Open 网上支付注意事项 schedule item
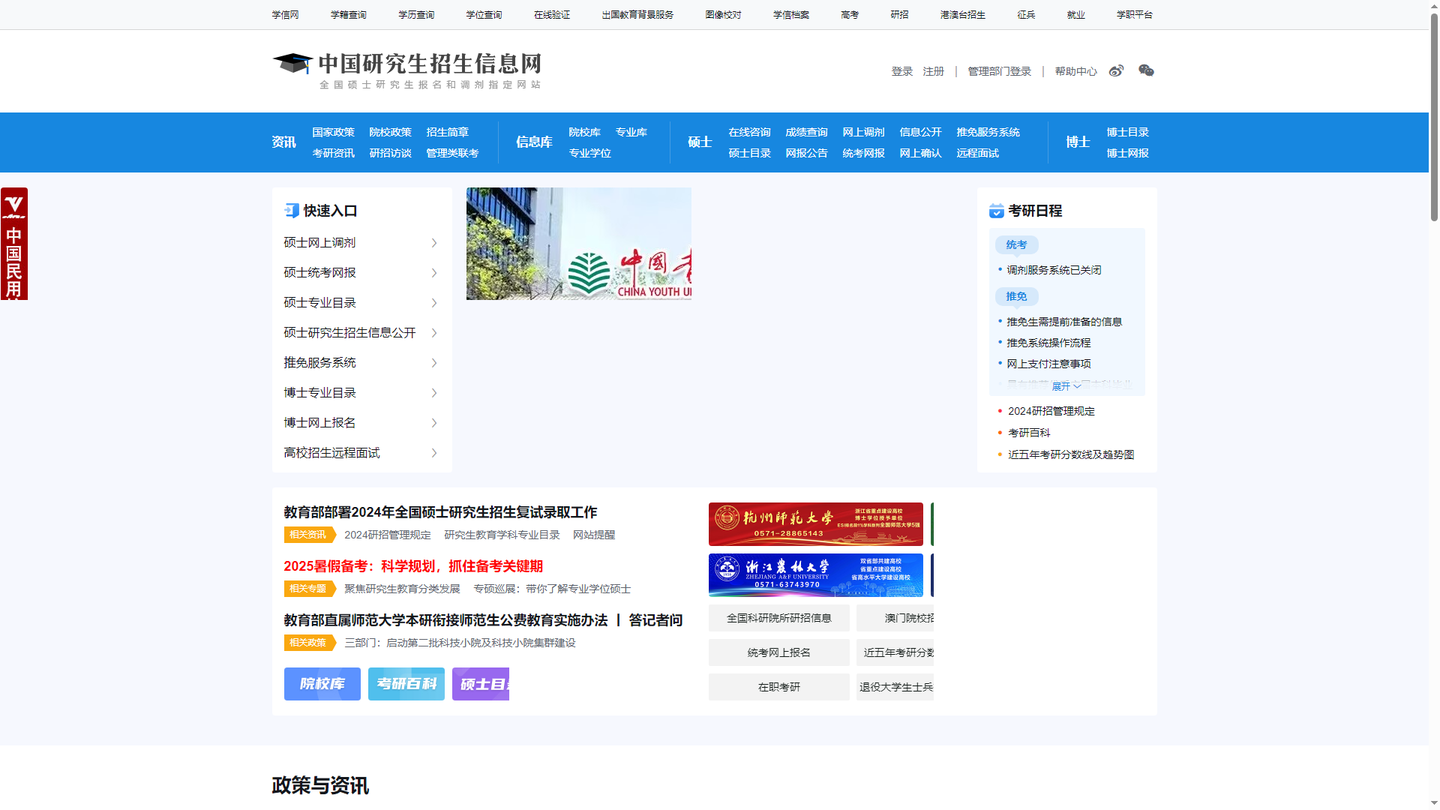This screenshot has height=810, width=1440. click(1049, 364)
